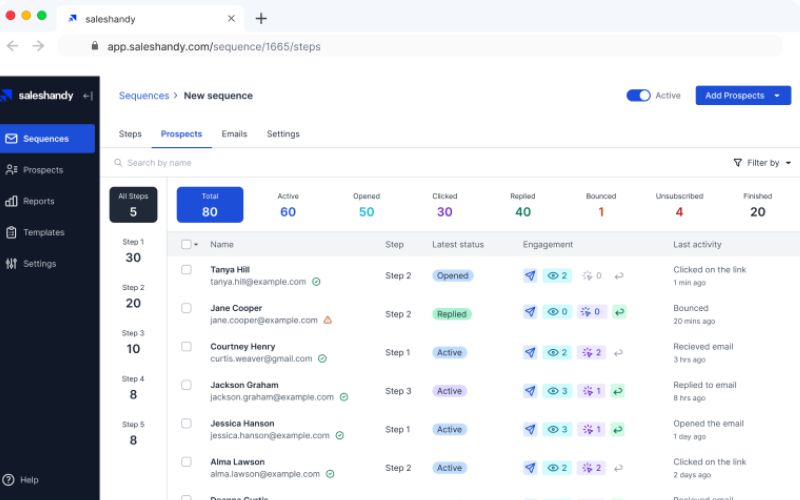Click the Help icon at sidebar bottom
Image resolution: width=800 pixels, height=500 pixels.
click(x=8, y=480)
